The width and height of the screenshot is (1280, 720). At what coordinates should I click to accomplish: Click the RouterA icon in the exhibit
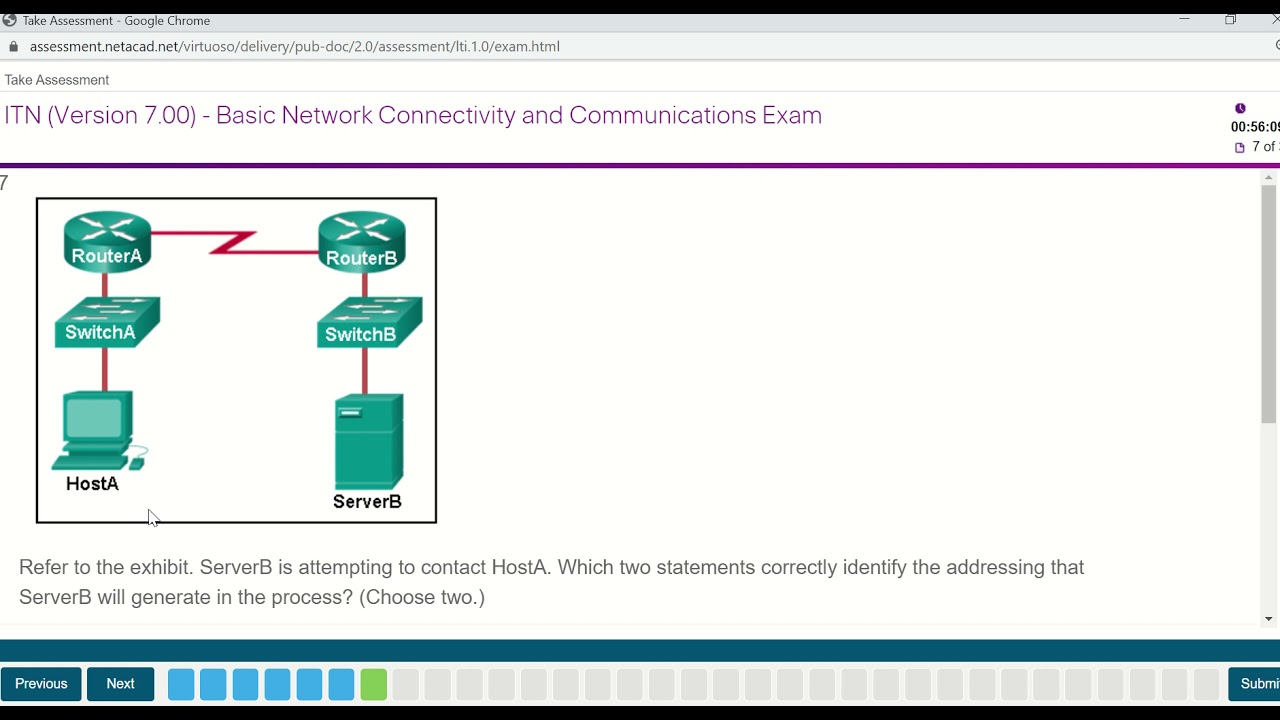pos(107,242)
